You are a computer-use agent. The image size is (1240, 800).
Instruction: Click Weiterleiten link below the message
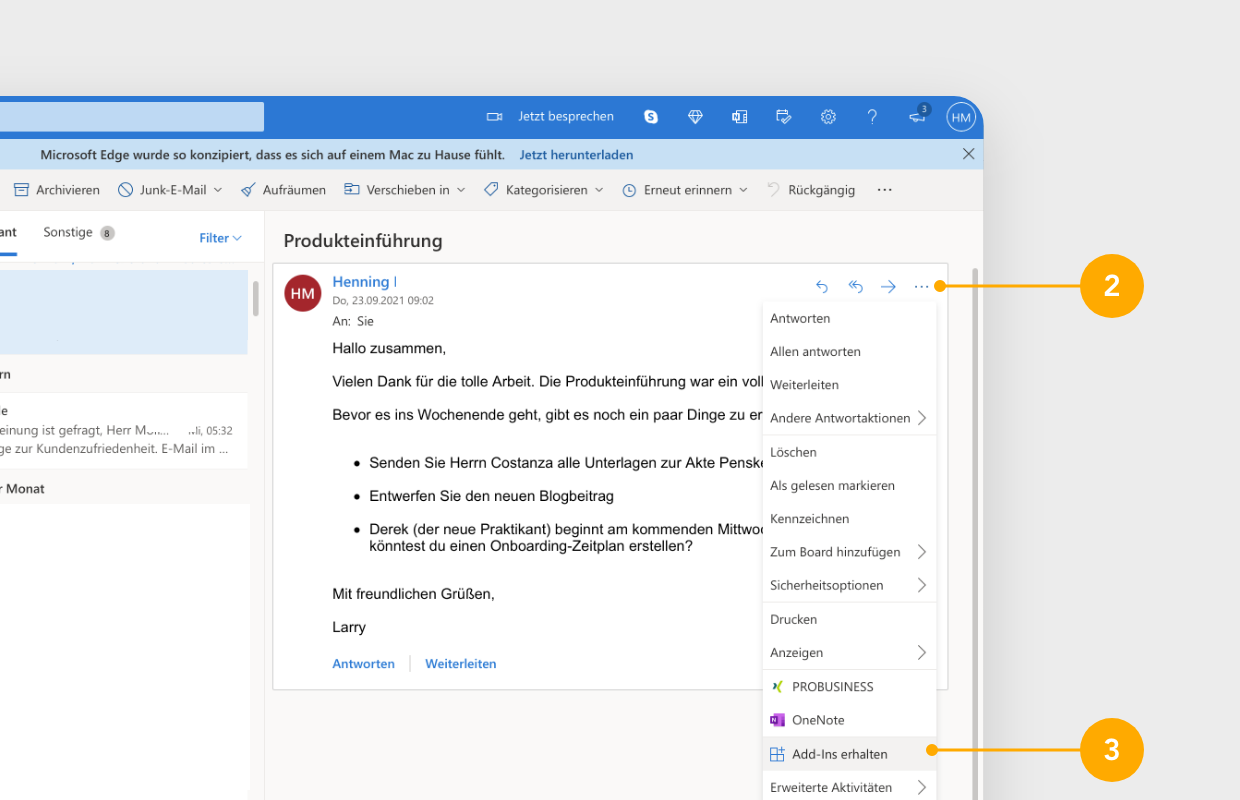pyautogui.click(x=461, y=664)
